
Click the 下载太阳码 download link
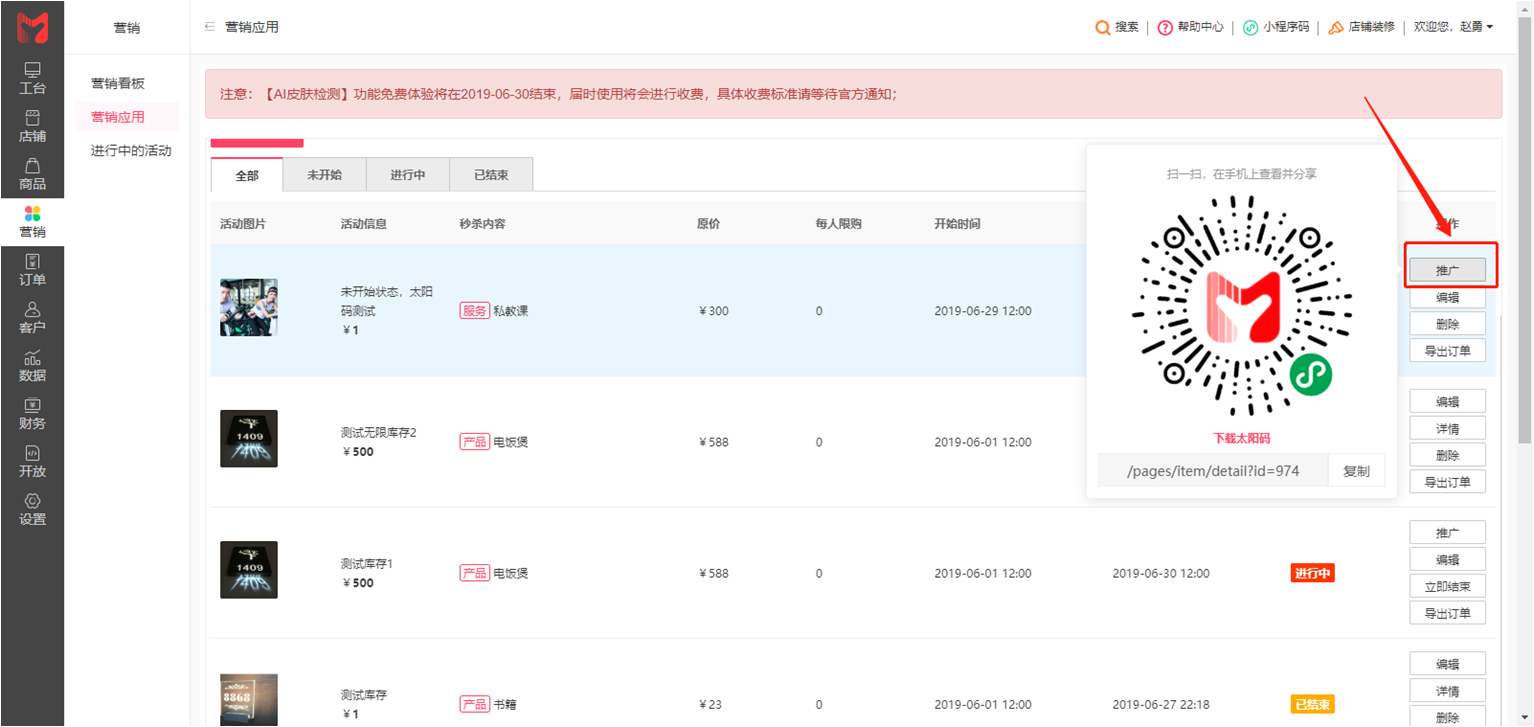click(x=1242, y=438)
